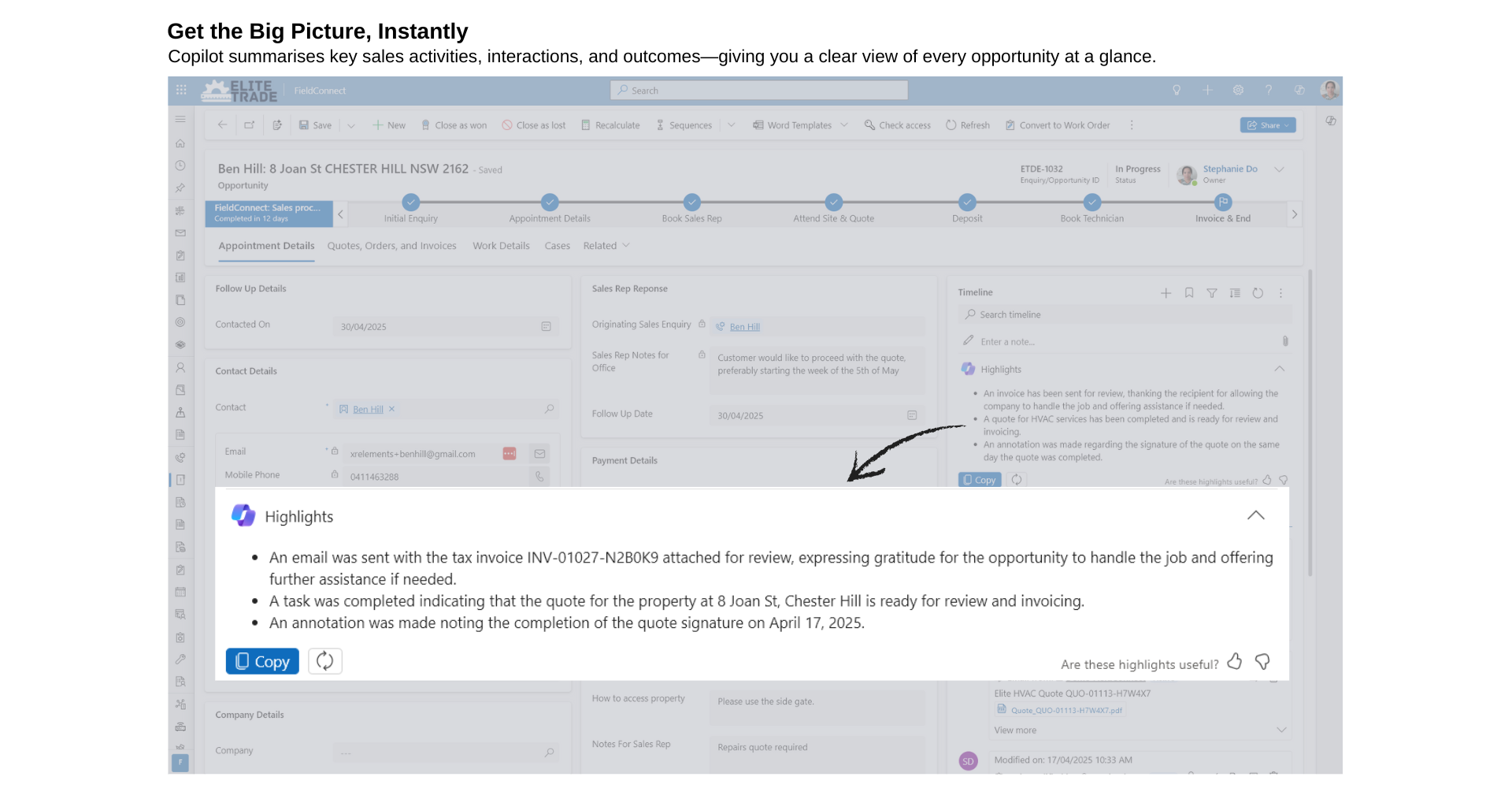The width and height of the screenshot is (1512, 788).
Task: Open the lightbulb assistant icon
Action: pos(1177,90)
